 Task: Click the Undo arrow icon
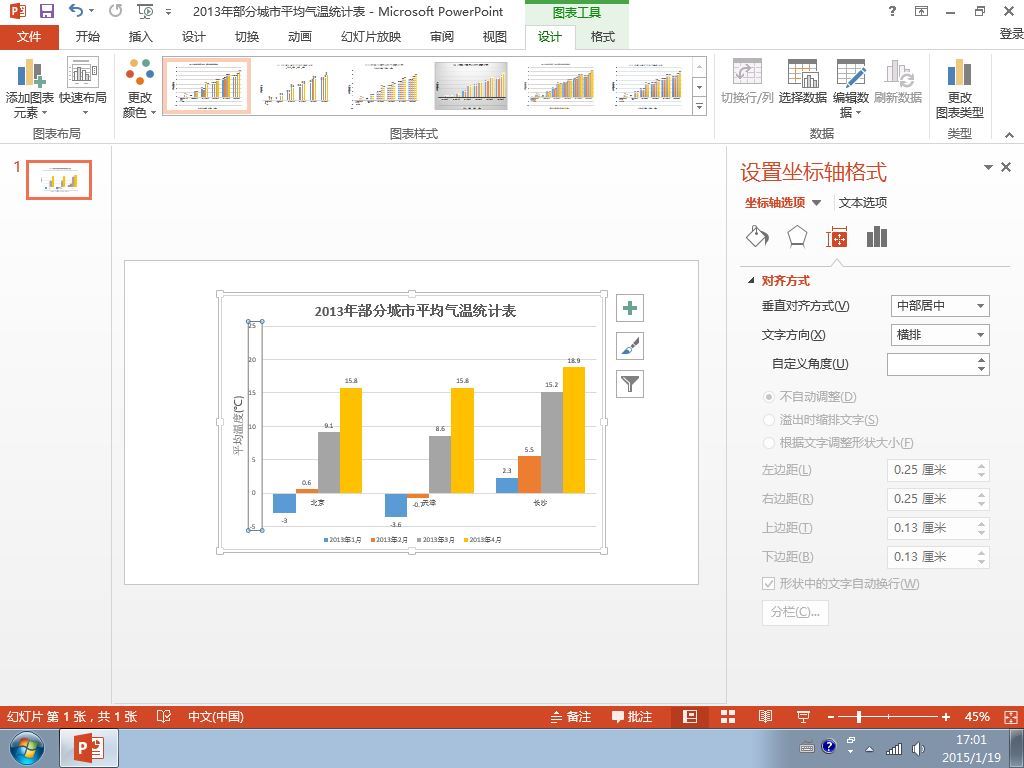coord(76,11)
